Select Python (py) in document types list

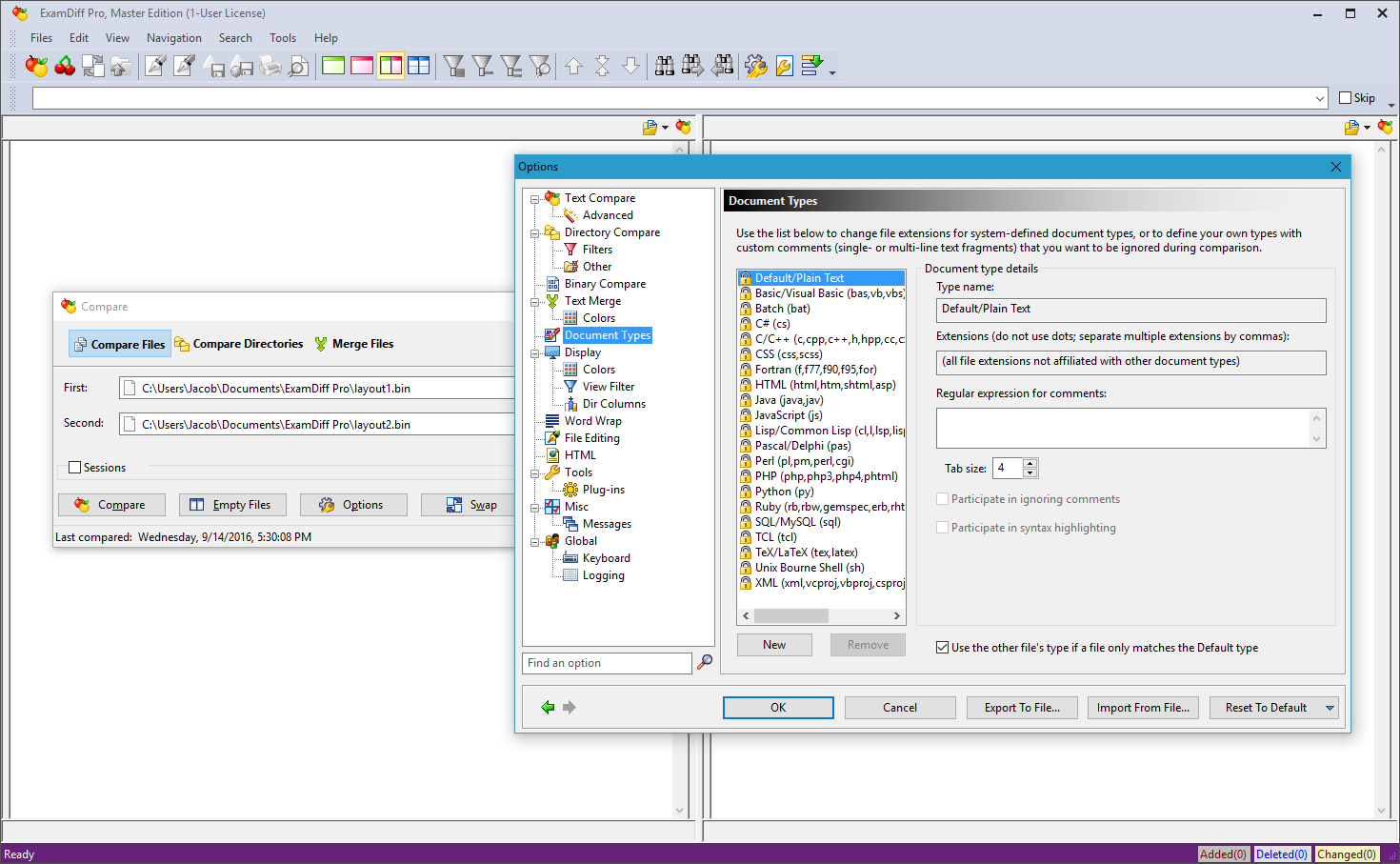tap(785, 492)
